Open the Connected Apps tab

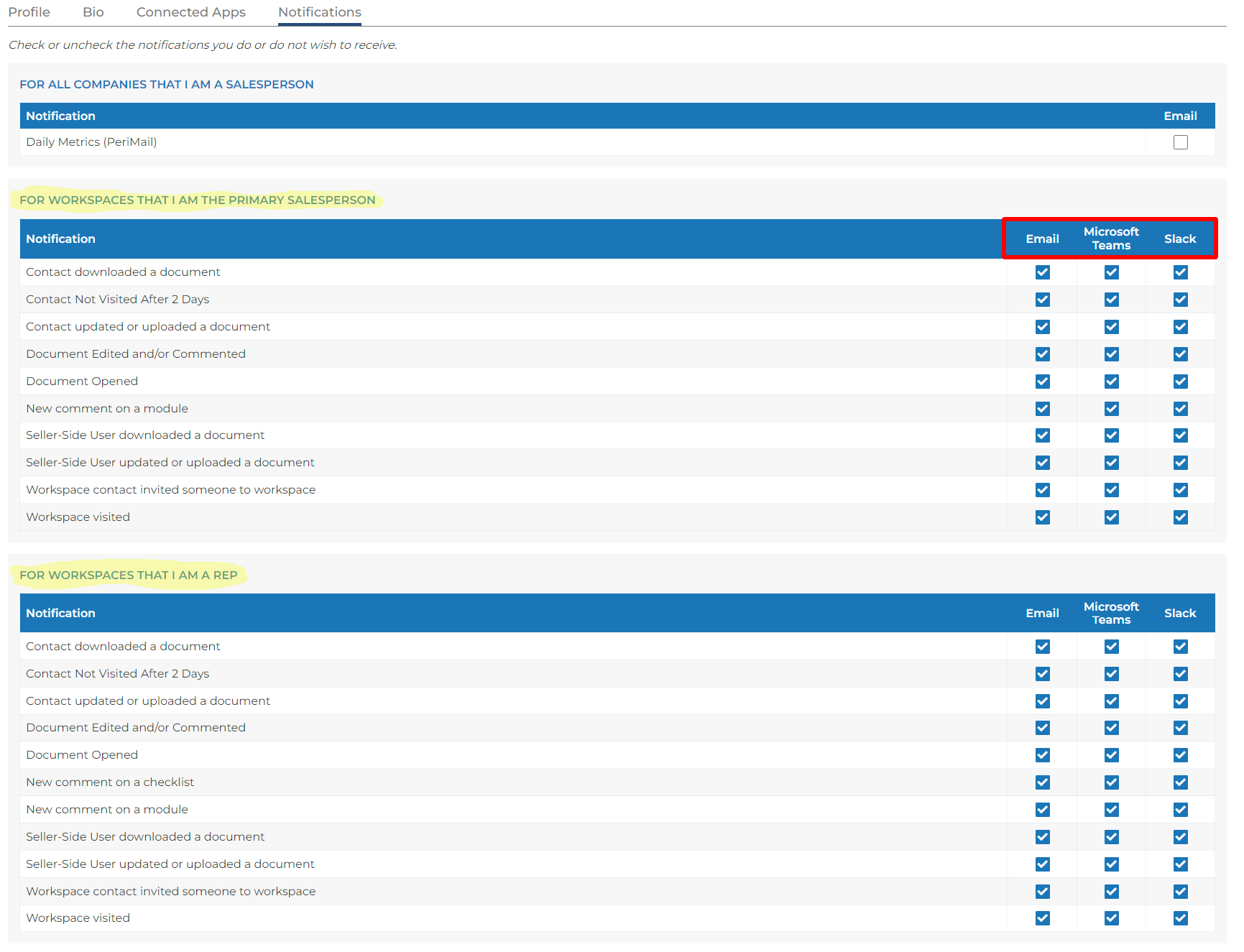click(x=190, y=12)
